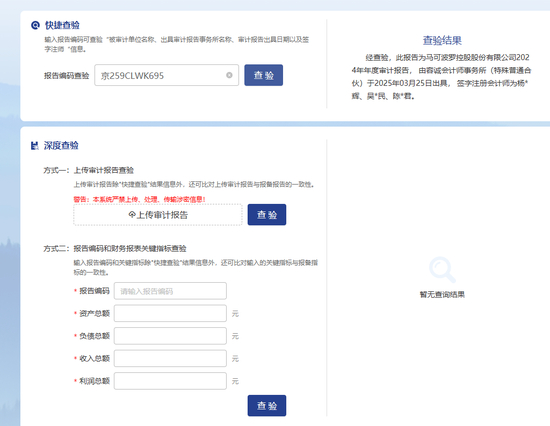Click the upload arrow icon in 上传审计报告
Viewport: 550px width, 426px height.
(132, 214)
